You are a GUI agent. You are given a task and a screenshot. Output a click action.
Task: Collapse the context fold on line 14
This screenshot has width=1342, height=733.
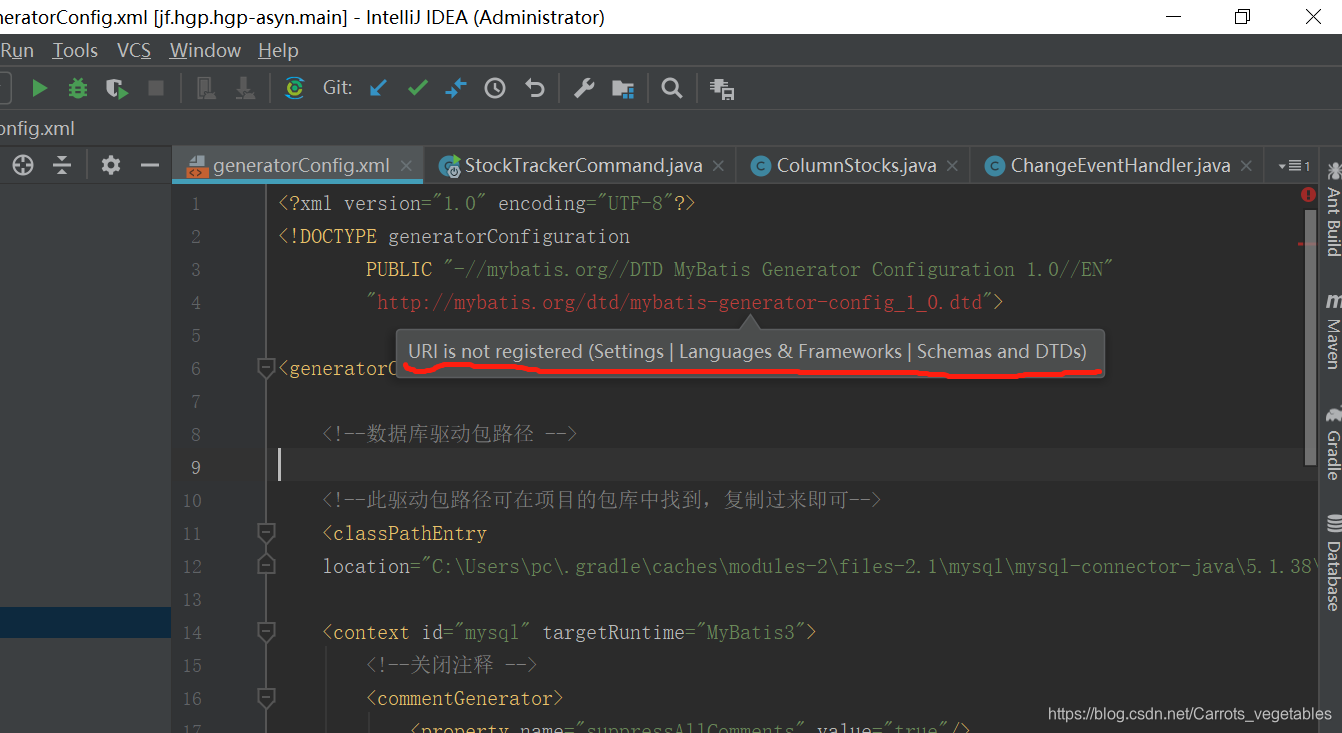pos(266,632)
